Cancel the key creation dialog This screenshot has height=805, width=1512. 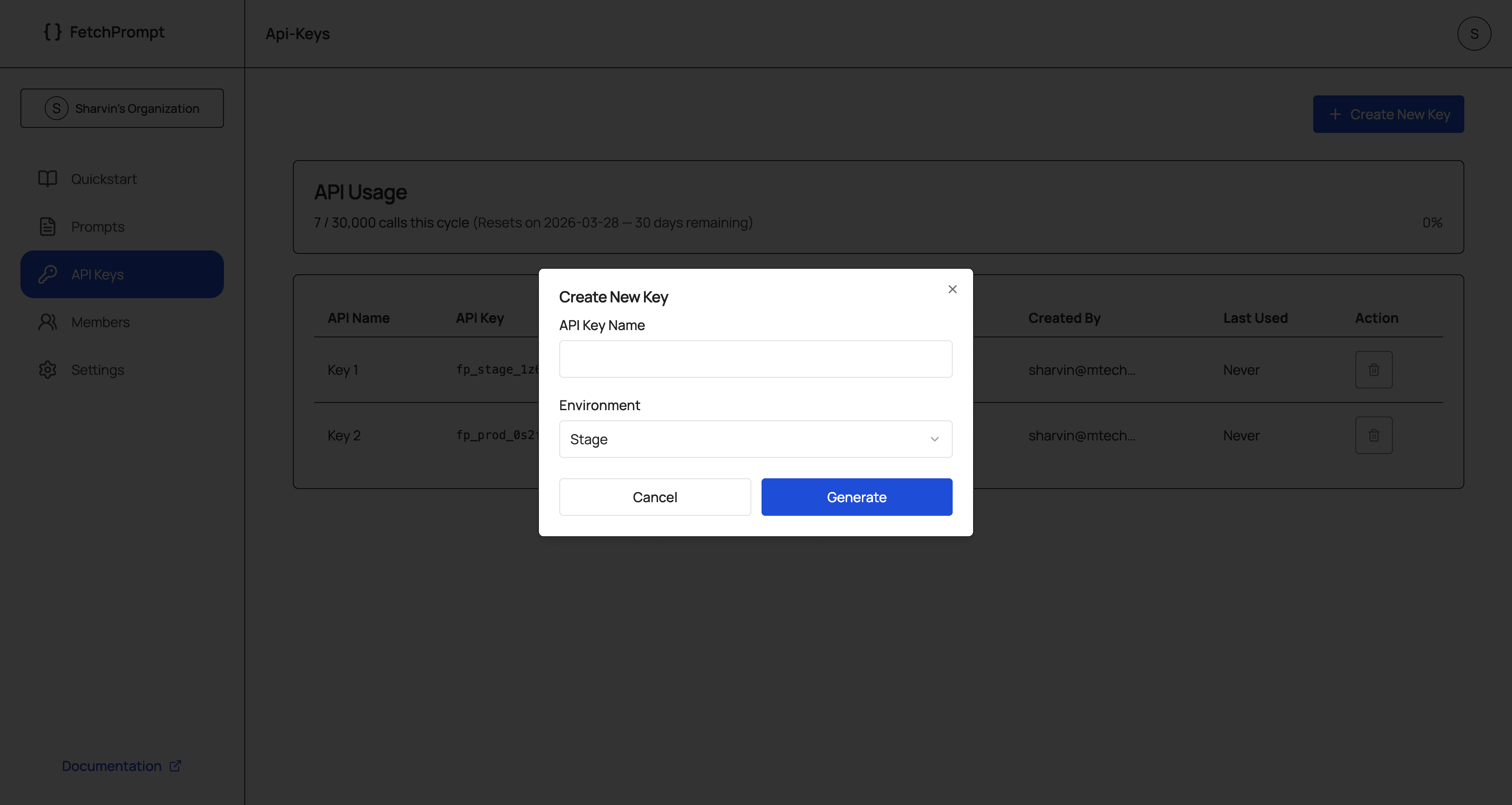click(654, 497)
